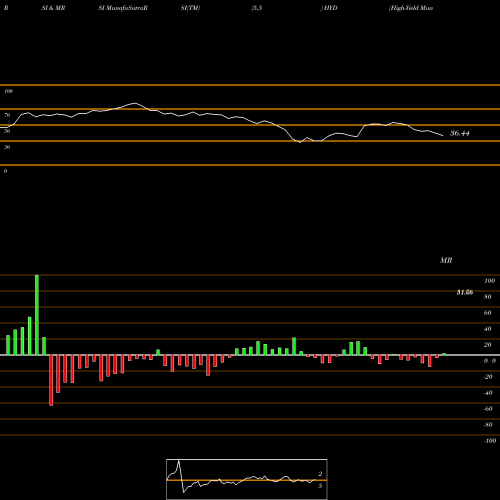Click the 'HYD' ticker label
Viewport: 500px width, 500px height.
point(330,8)
